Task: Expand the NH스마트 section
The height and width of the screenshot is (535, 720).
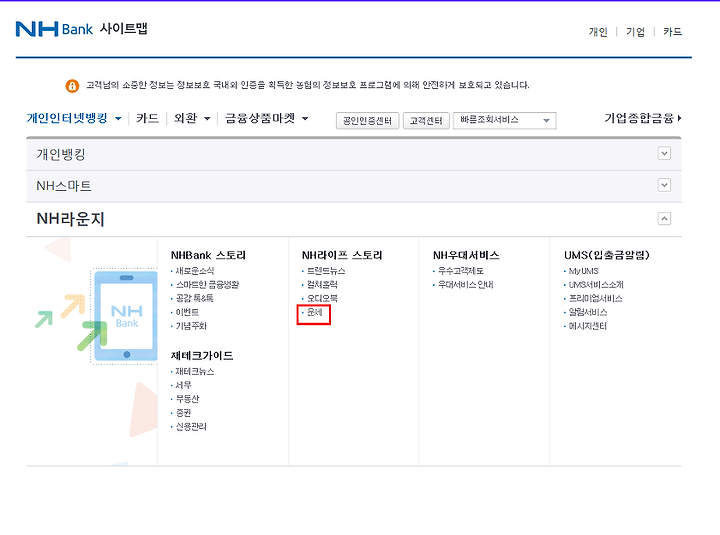Action: coord(664,185)
